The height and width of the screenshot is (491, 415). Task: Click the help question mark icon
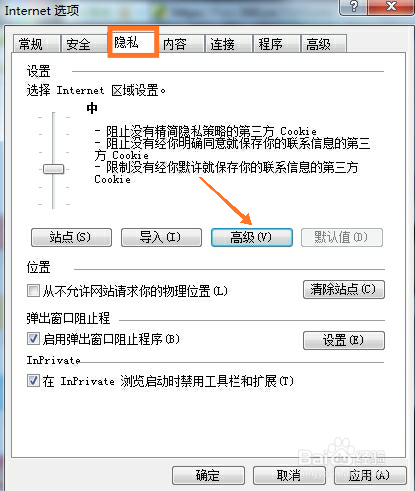354,6
